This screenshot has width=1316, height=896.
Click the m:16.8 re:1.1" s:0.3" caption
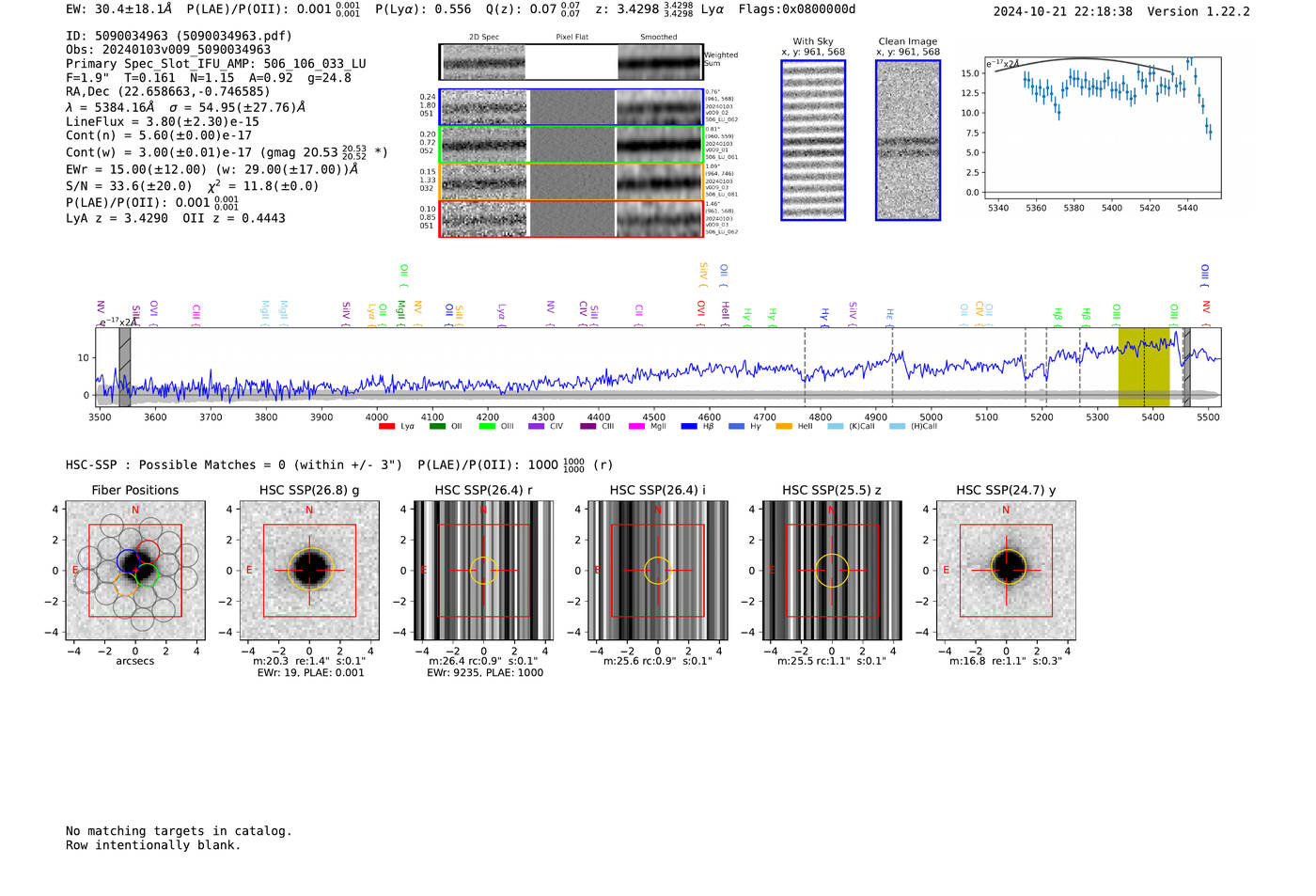(1006, 661)
